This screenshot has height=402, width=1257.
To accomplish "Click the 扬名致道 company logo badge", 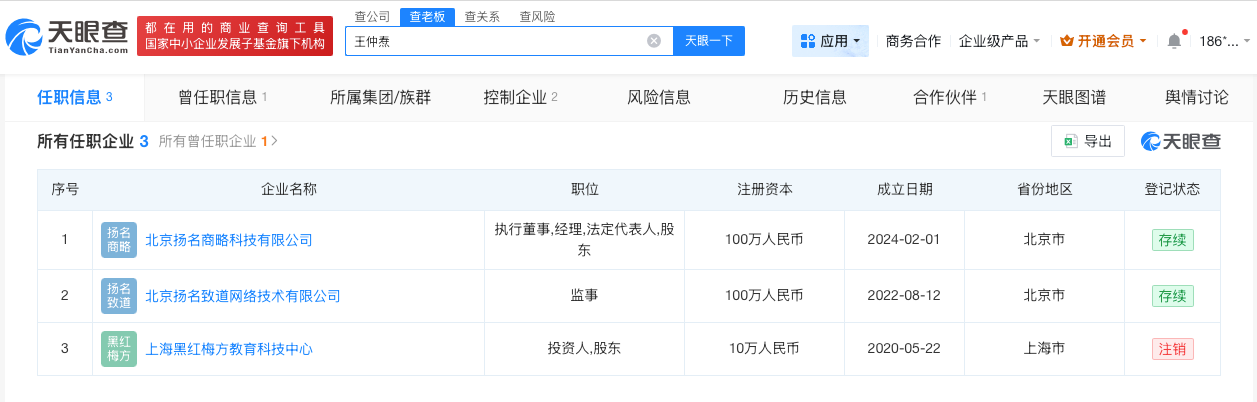I will click(119, 296).
